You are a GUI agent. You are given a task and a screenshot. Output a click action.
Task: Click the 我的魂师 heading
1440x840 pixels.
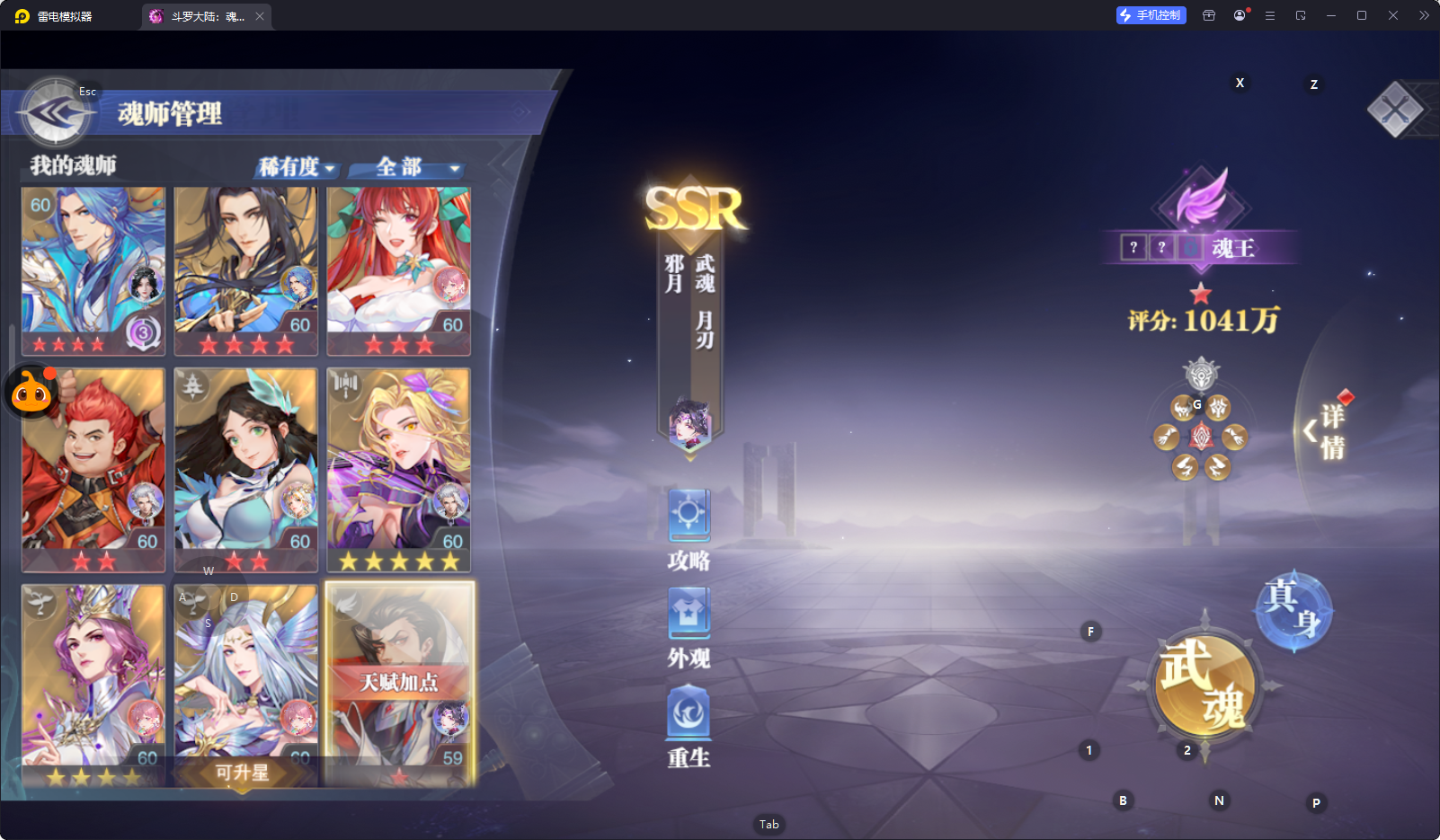(73, 165)
